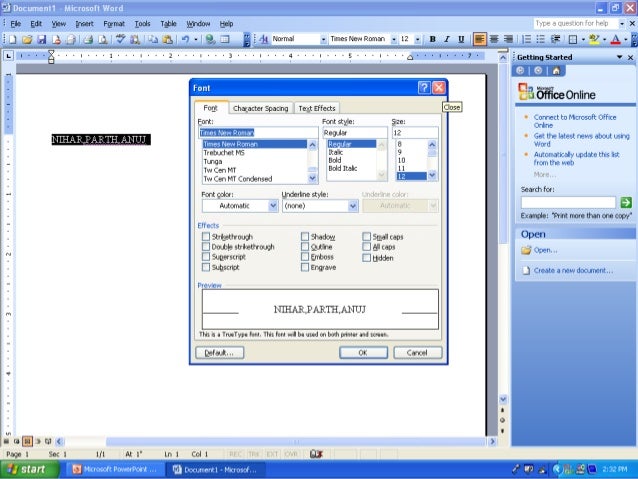Open the Table menu
This screenshot has width=638, height=479.
tap(168, 24)
